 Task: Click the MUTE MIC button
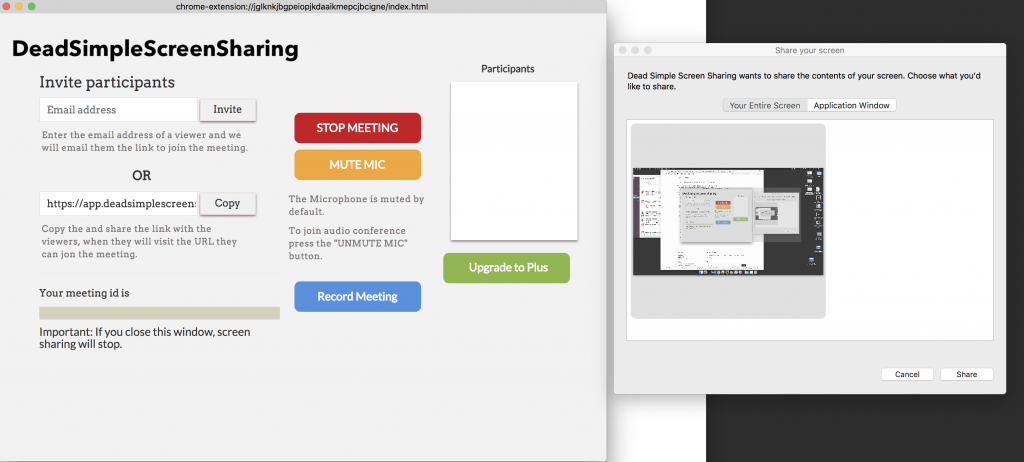pos(357,165)
